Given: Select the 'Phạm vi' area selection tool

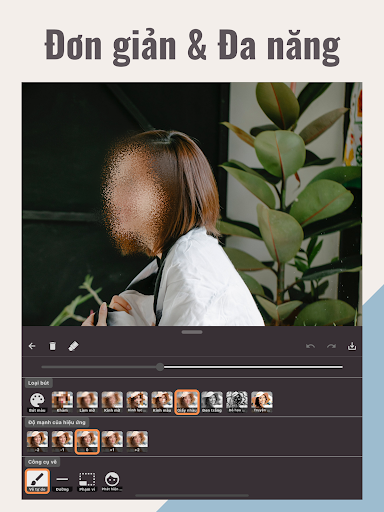Looking at the screenshot, I should pyautogui.click(x=87, y=481).
